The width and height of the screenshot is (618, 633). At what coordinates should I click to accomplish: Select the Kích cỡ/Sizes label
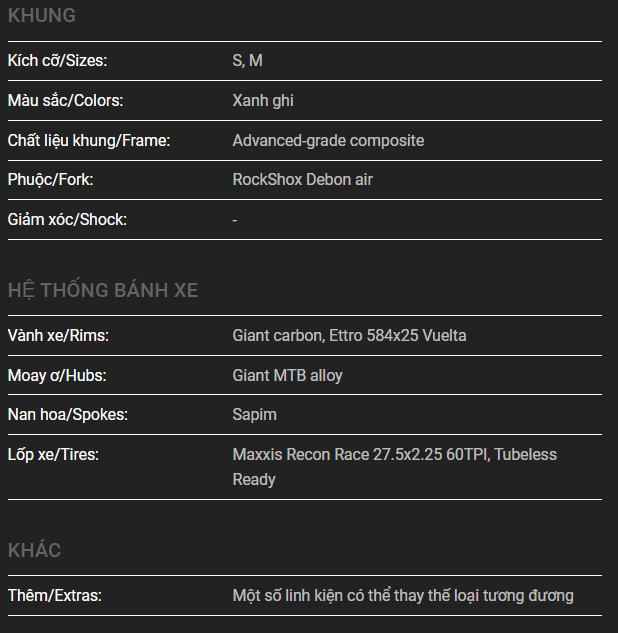[57, 61]
